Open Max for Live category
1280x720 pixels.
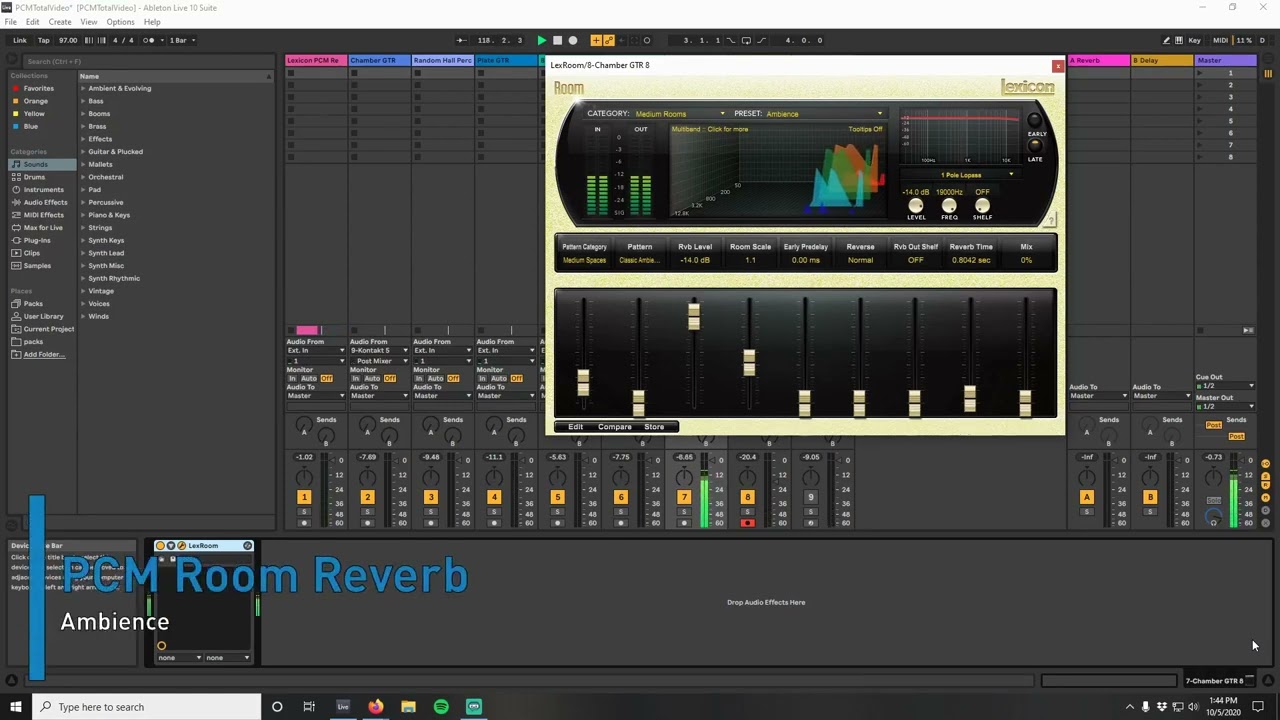pyautogui.click(x=43, y=227)
